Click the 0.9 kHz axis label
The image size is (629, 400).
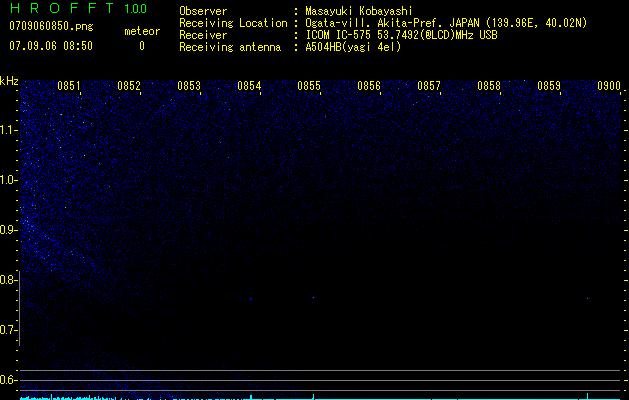click(8, 230)
